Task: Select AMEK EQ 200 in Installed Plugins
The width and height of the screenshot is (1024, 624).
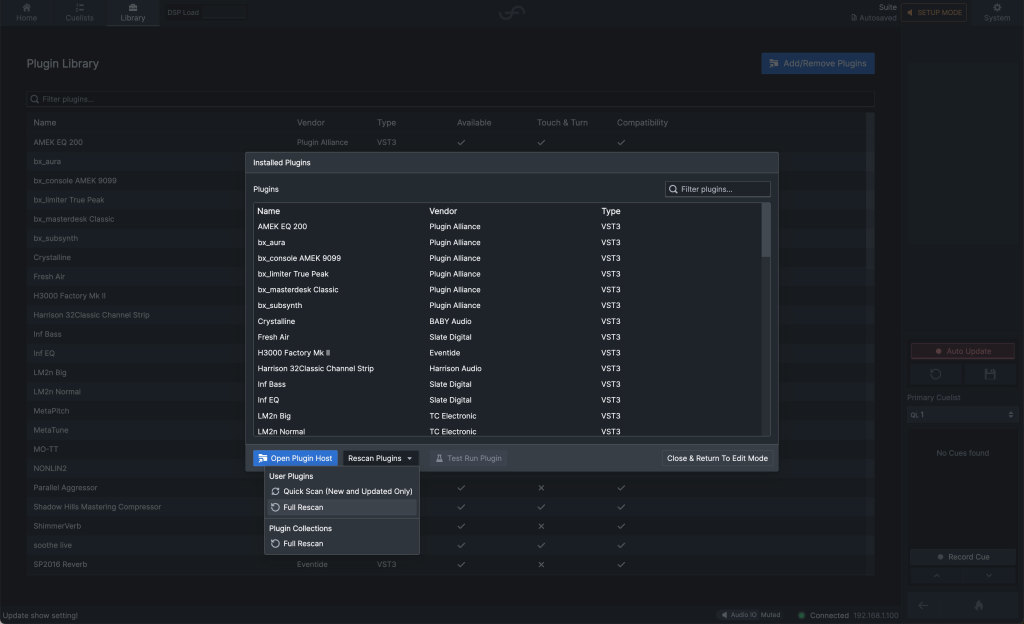Action: pos(507,226)
